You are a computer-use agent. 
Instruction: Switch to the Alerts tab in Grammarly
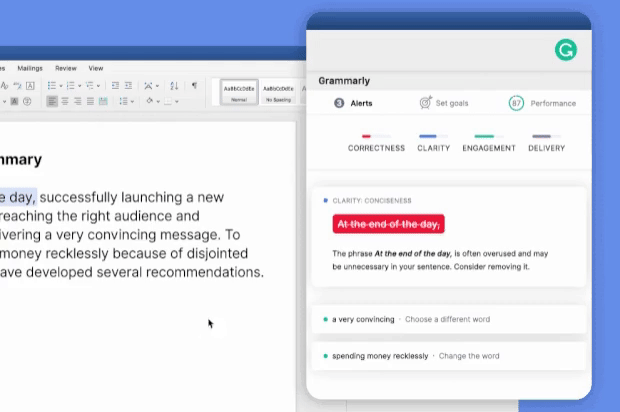pyautogui.click(x=353, y=103)
